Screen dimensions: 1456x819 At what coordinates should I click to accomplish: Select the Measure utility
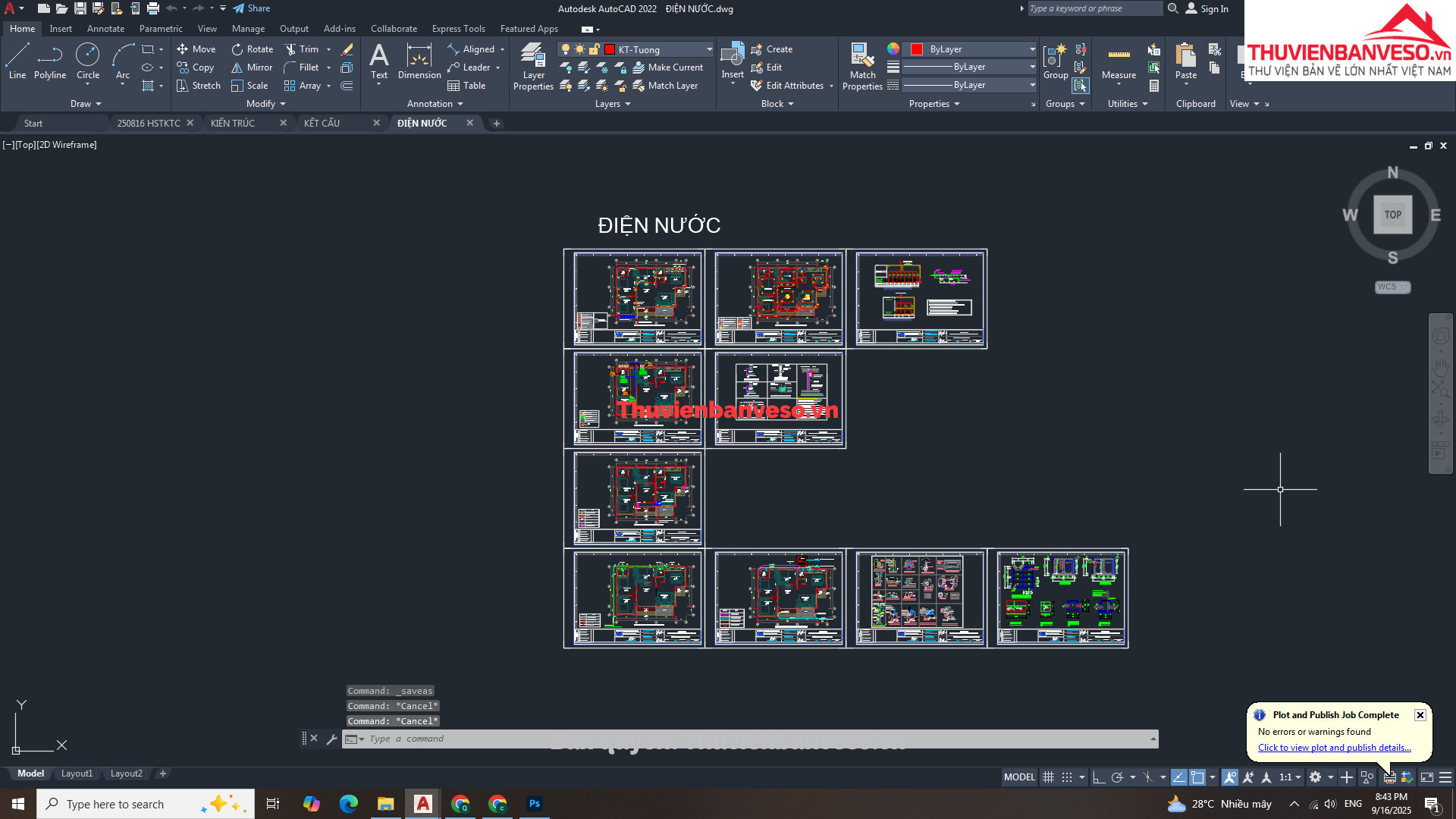click(x=1119, y=62)
